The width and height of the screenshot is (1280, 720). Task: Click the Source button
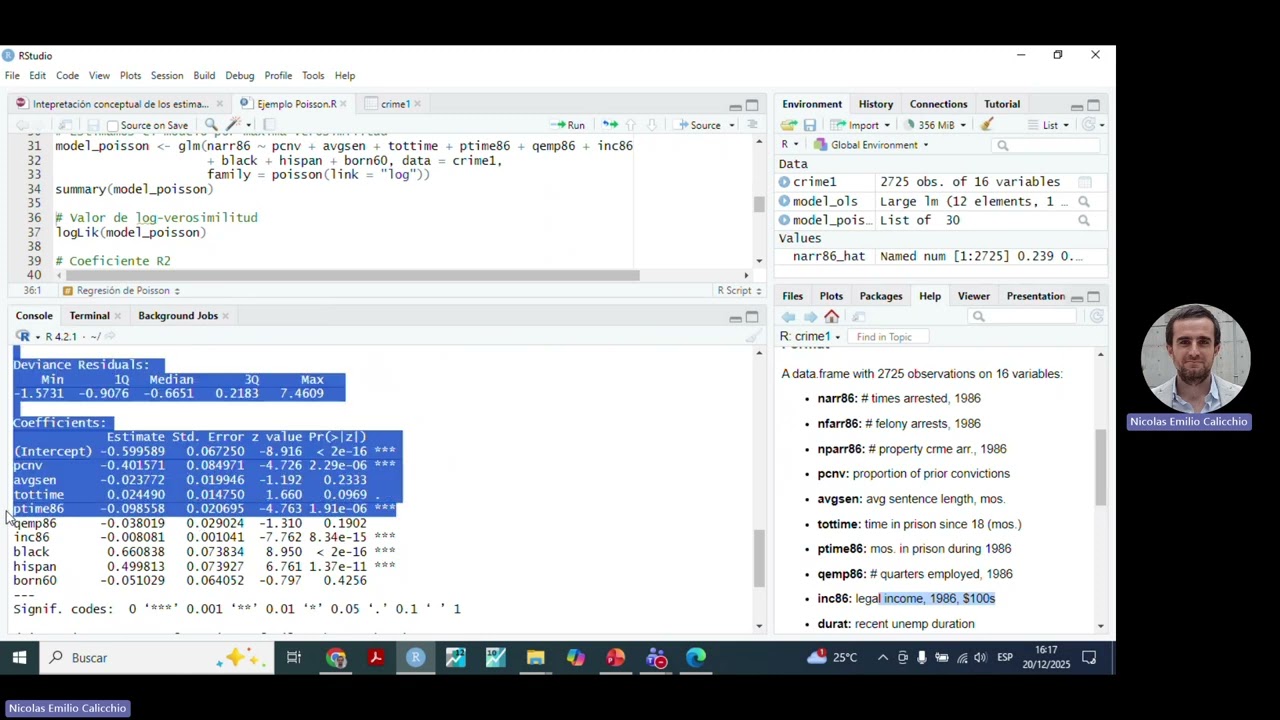point(698,125)
